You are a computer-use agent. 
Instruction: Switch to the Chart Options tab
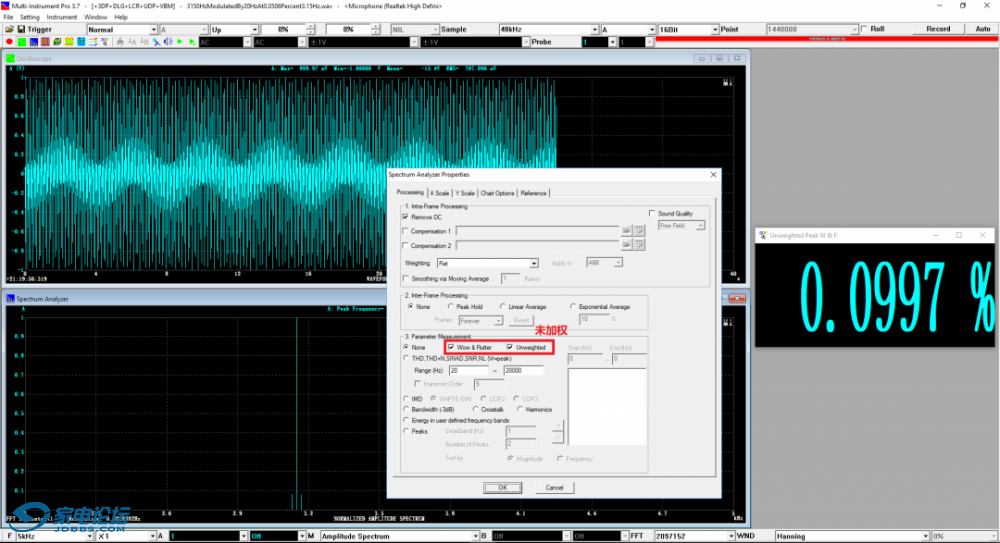click(x=497, y=193)
